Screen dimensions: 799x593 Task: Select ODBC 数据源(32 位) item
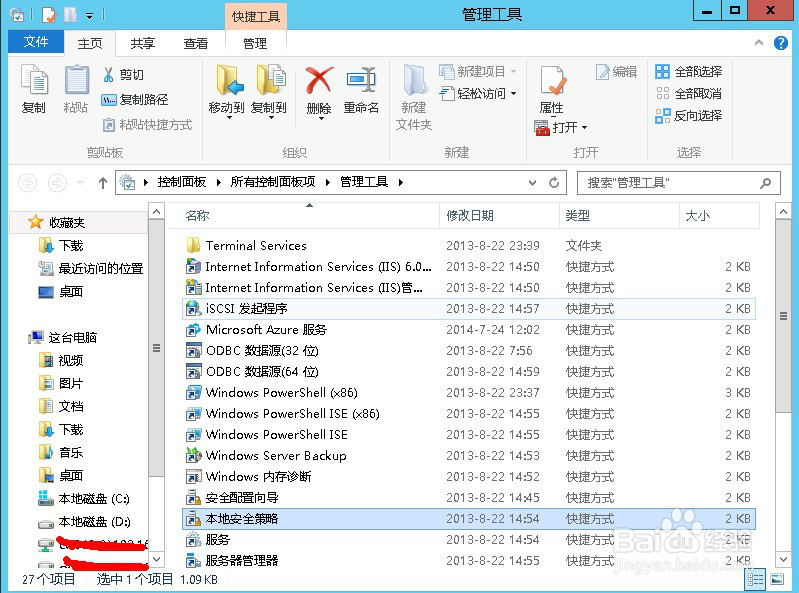point(469,351)
